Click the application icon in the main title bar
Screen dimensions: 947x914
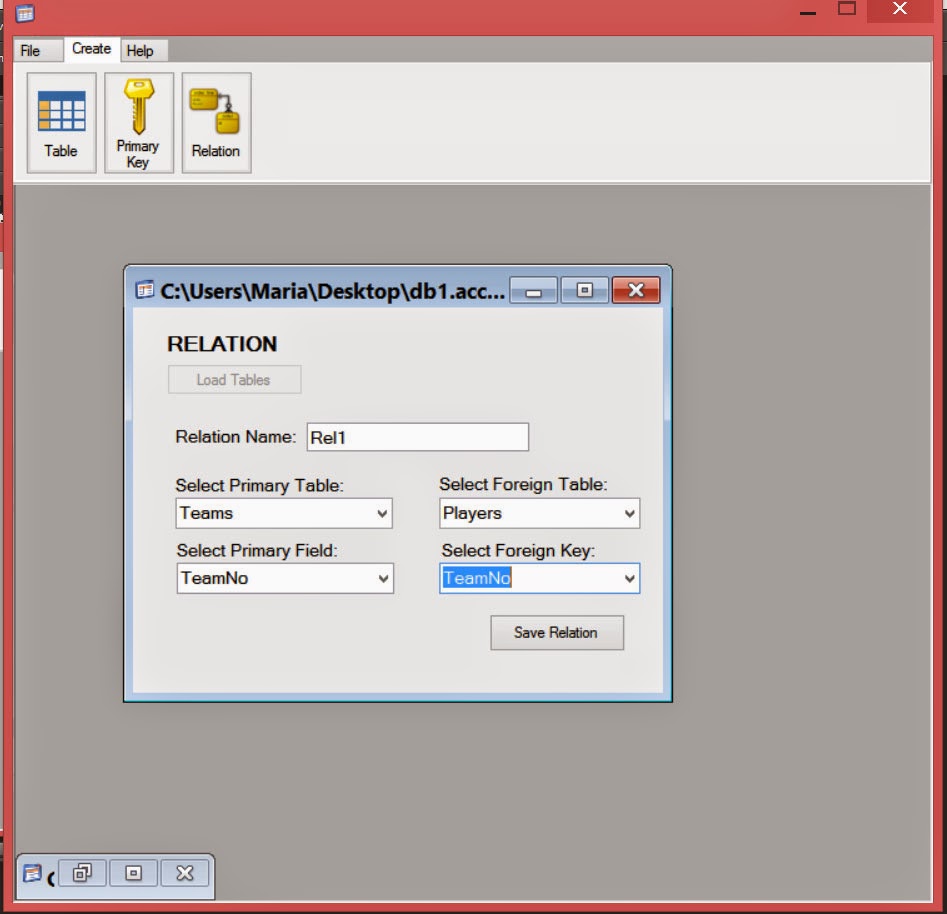pyautogui.click(x=22, y=14)
